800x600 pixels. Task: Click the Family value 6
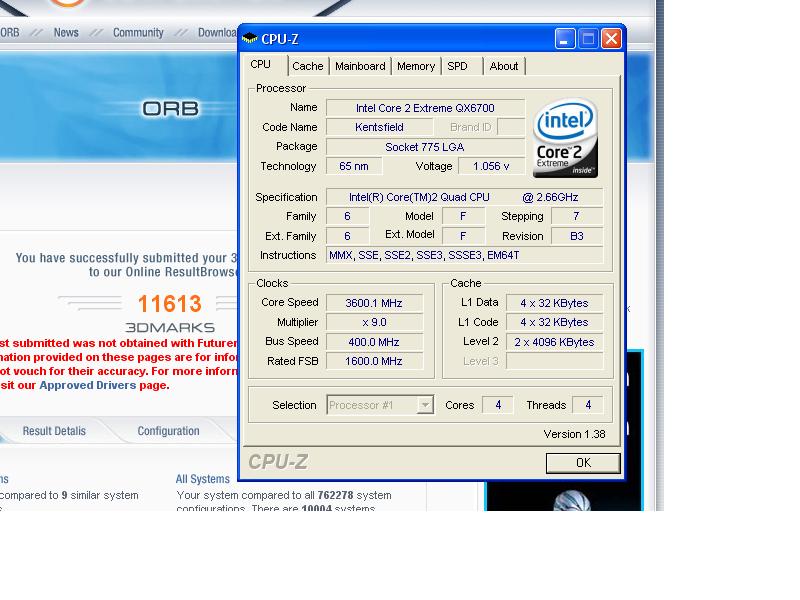pyautogui.click(x=347, y=216)
